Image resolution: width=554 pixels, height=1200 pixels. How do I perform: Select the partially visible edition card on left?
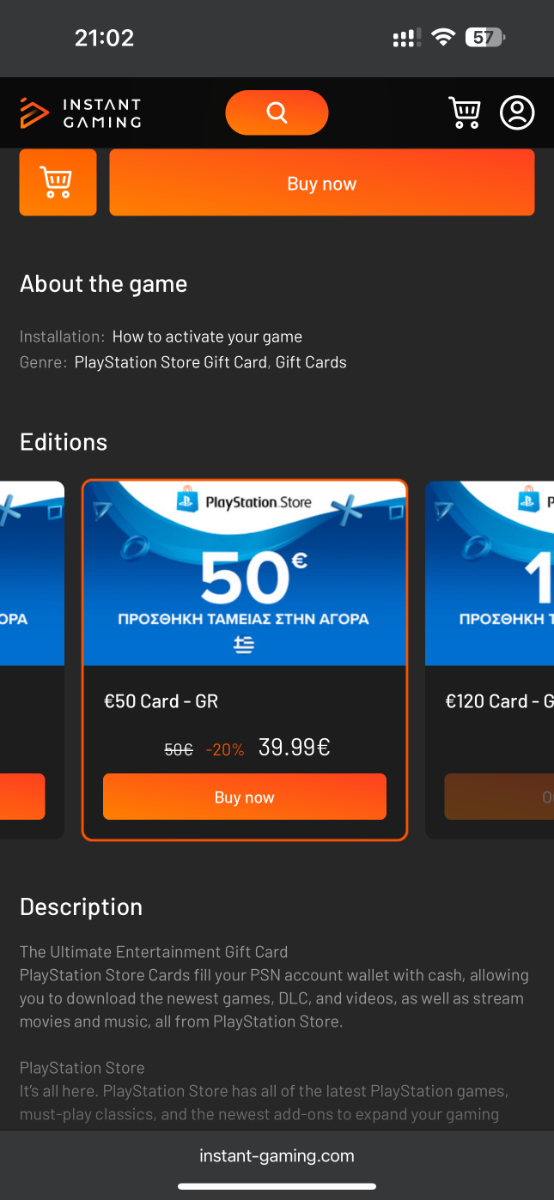click(x=32, y=660)
